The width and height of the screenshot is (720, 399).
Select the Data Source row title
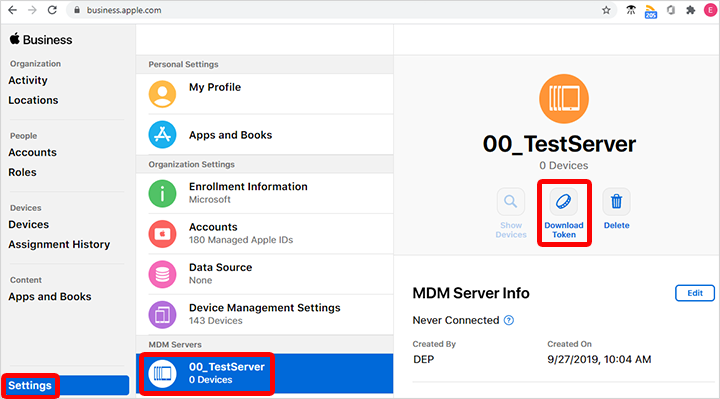[x=220, y=267]
